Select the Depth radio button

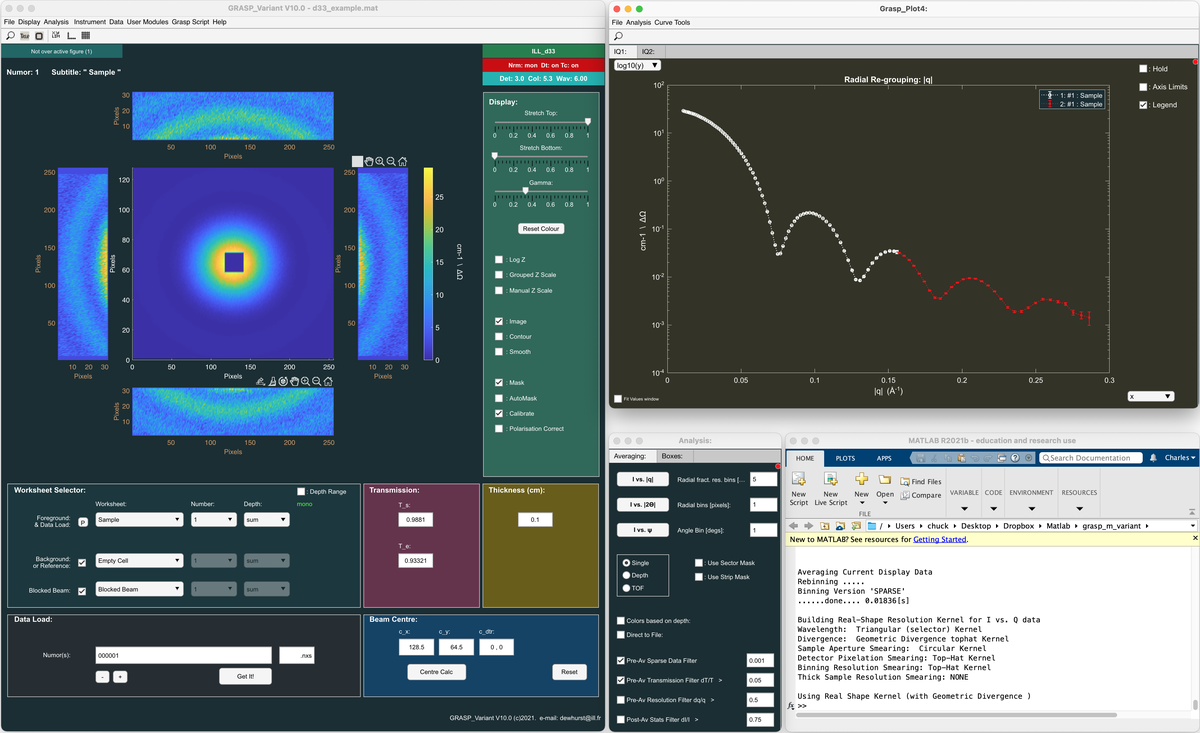tap(627, 575)
